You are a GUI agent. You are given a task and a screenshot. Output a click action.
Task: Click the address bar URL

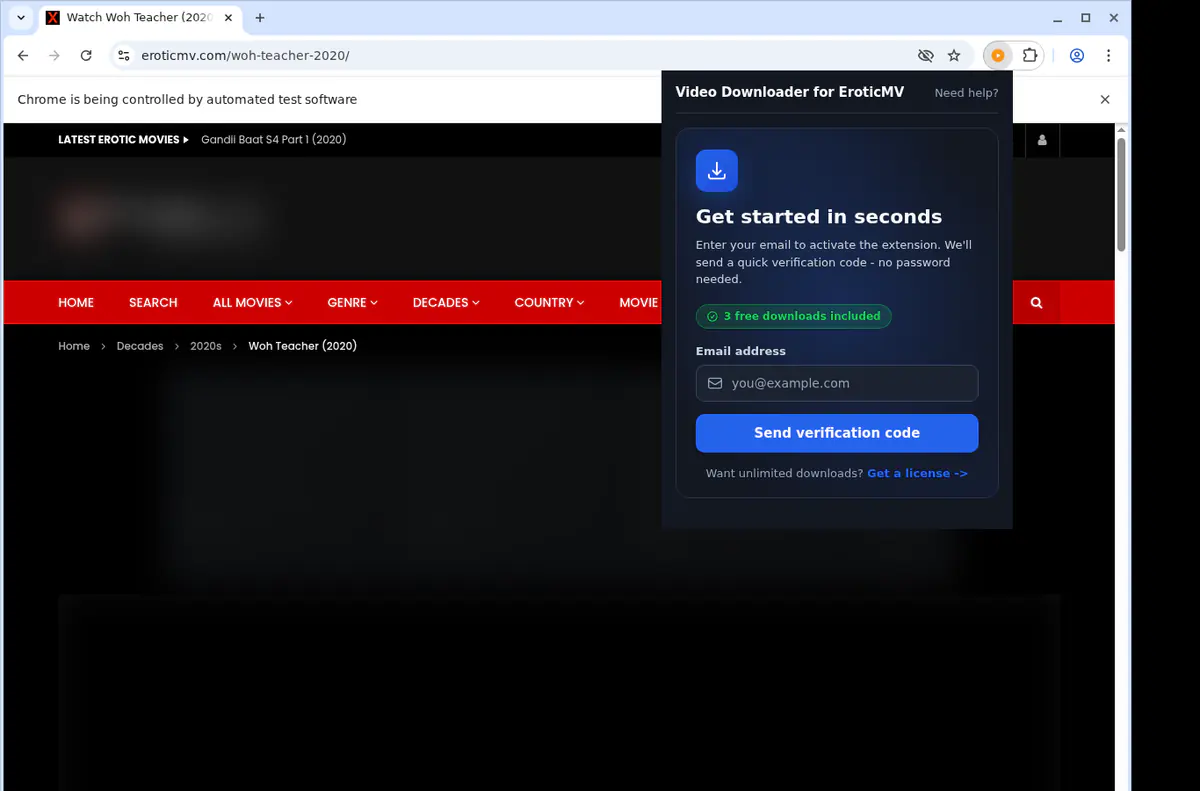tap(246, 56)
